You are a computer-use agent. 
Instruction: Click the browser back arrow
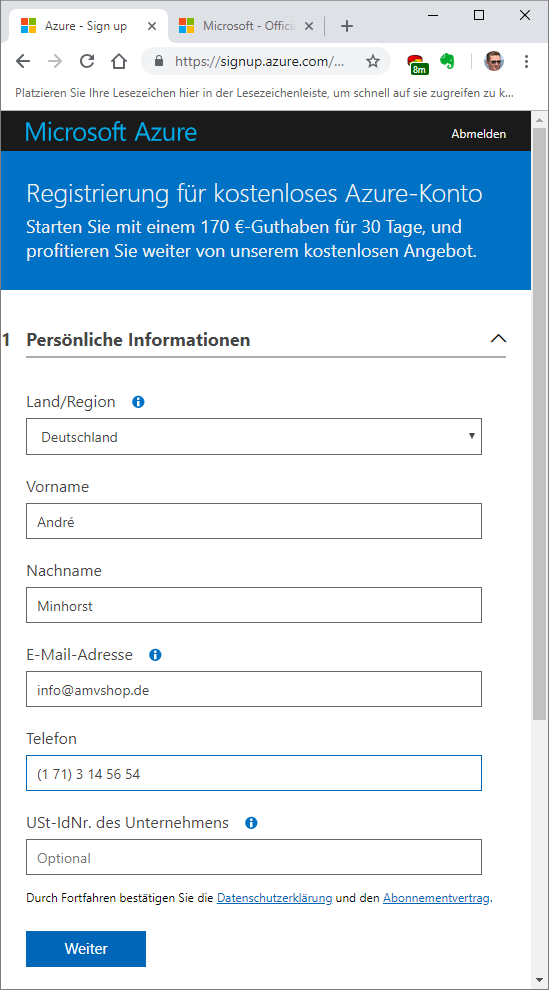pyautogui.click(x=23, y=61)
